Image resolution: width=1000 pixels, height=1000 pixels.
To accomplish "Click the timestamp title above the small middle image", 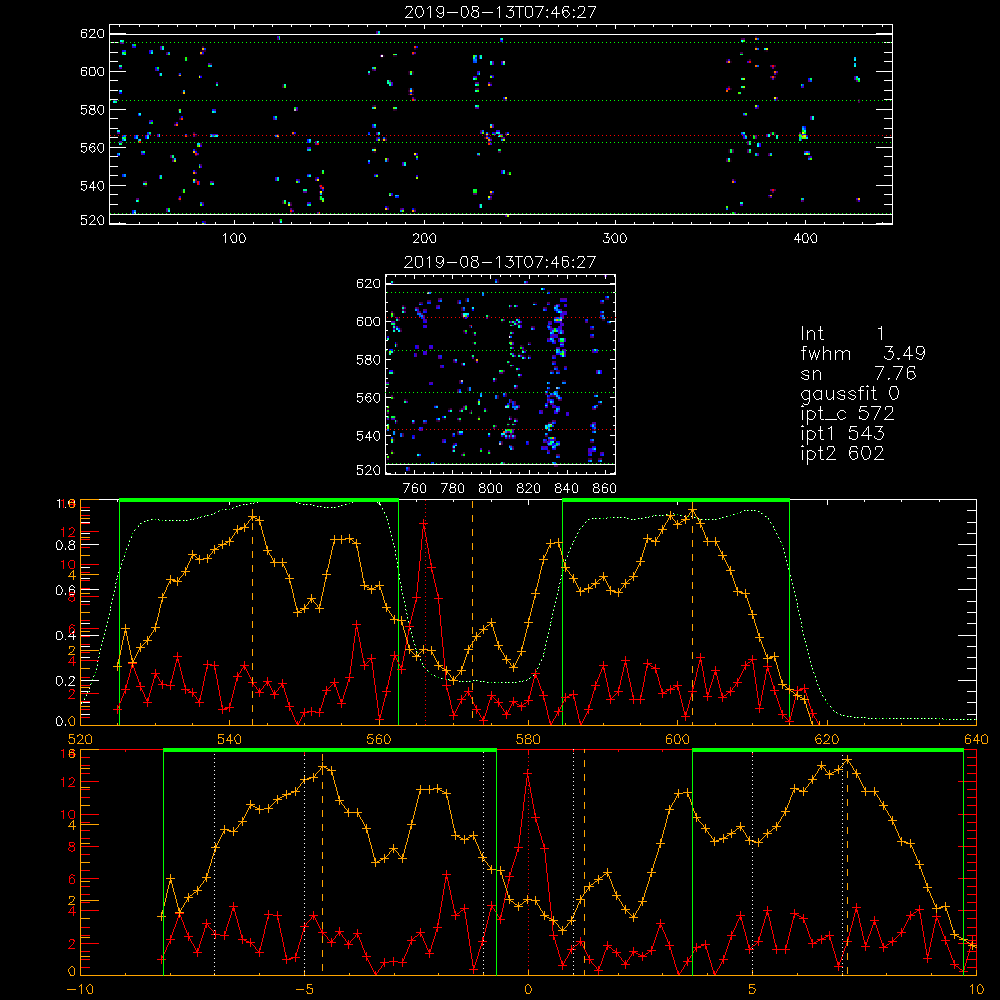I will pos(501,262).
